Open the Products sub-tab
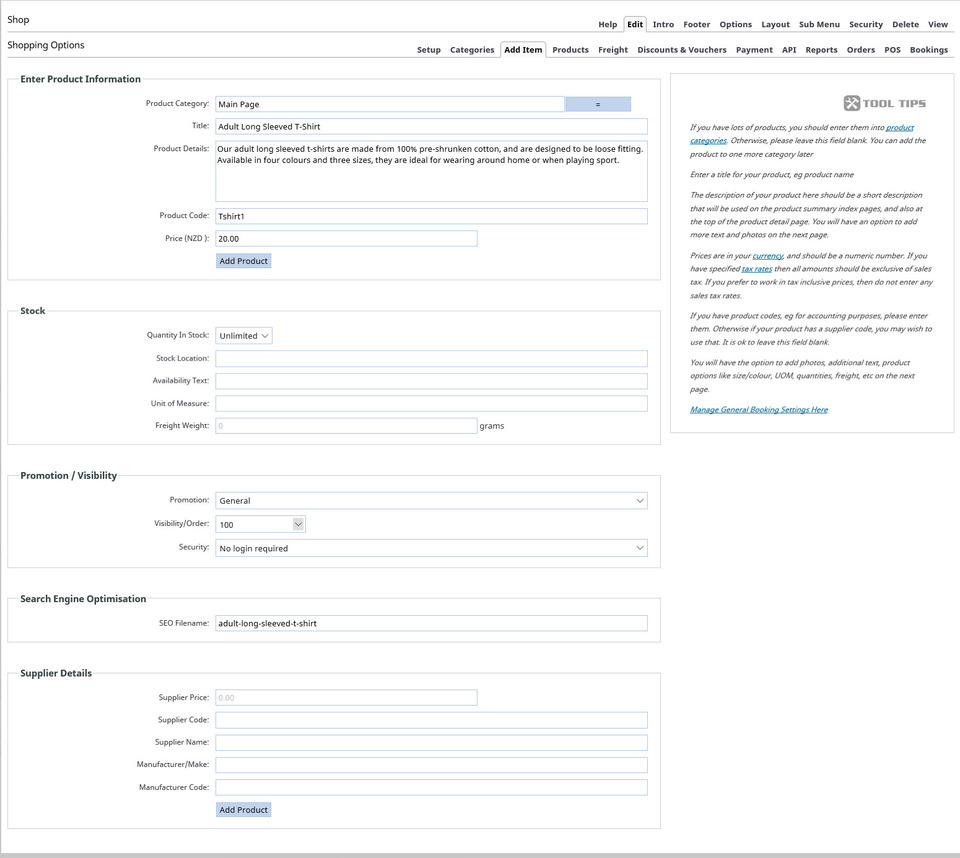Screen dimensions: 960x858 pos(570,50)
